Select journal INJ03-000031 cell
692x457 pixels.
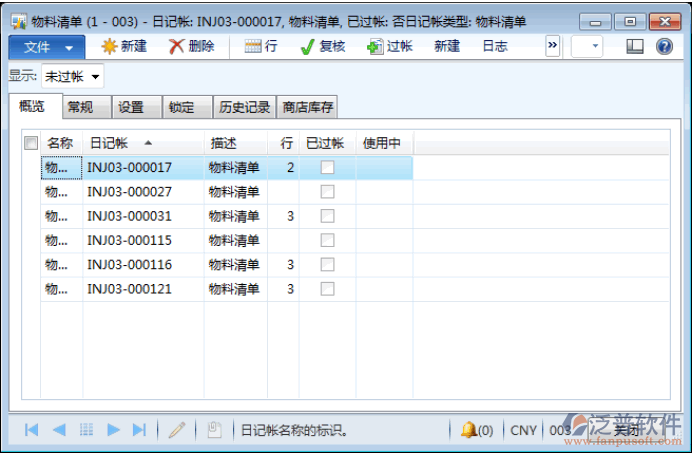pyautogui.click(x=143, y=216)
